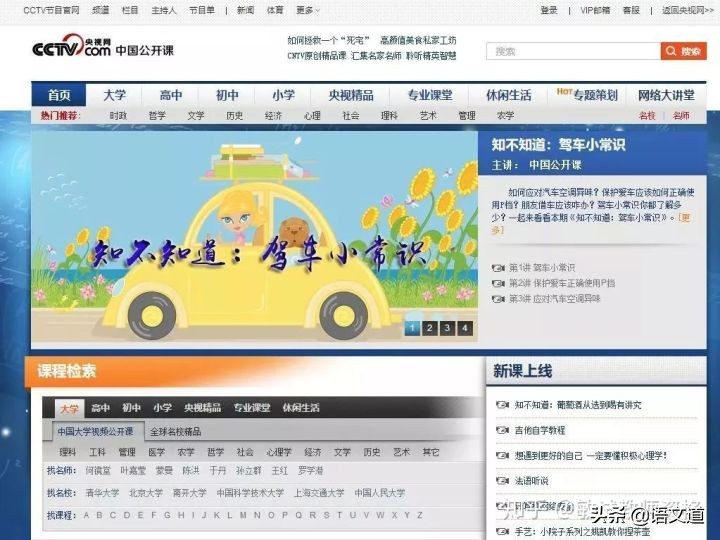Find teacher 于丹
This screenshot has height=540, width=720.
(x=217, y=471)
